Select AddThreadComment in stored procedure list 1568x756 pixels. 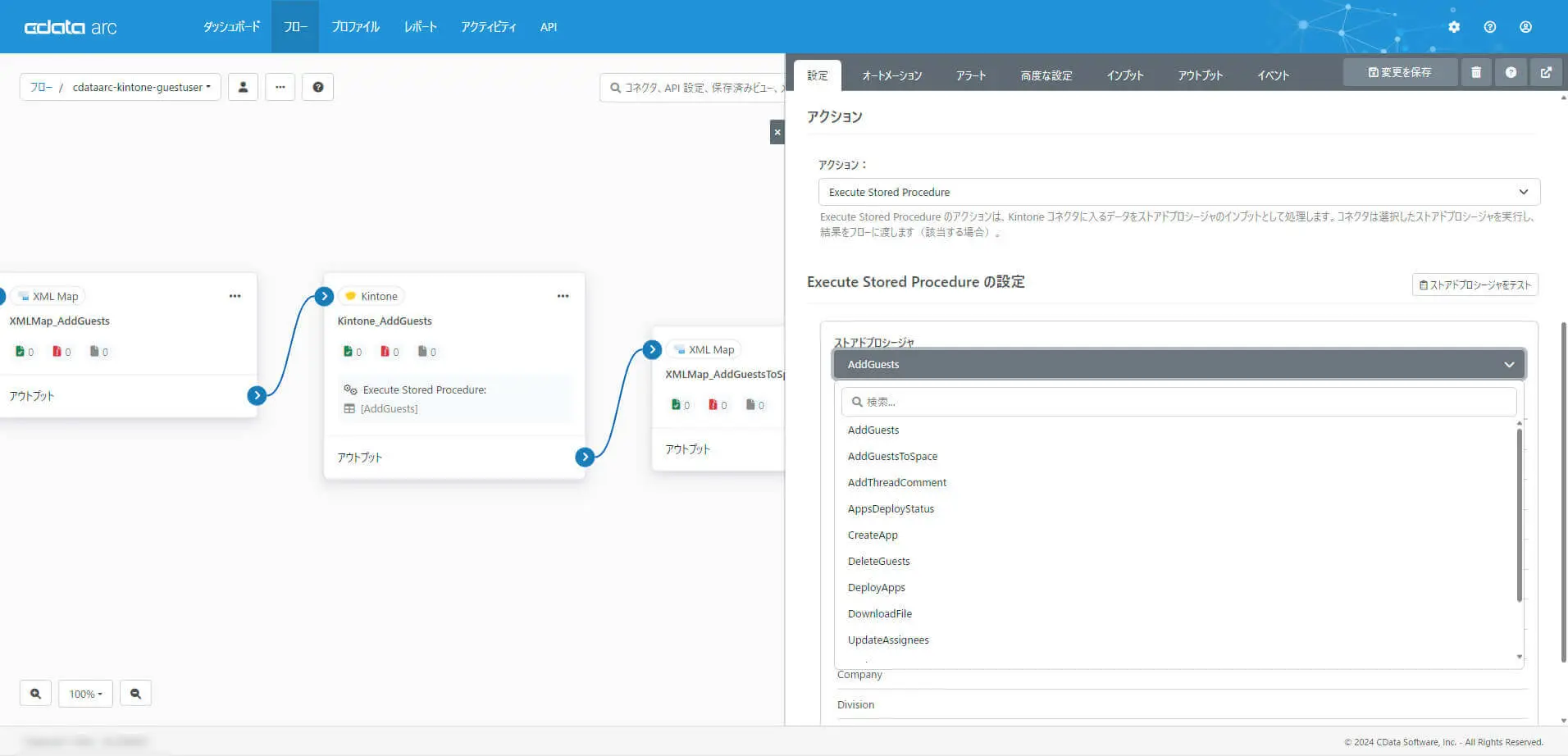(897, 482)
